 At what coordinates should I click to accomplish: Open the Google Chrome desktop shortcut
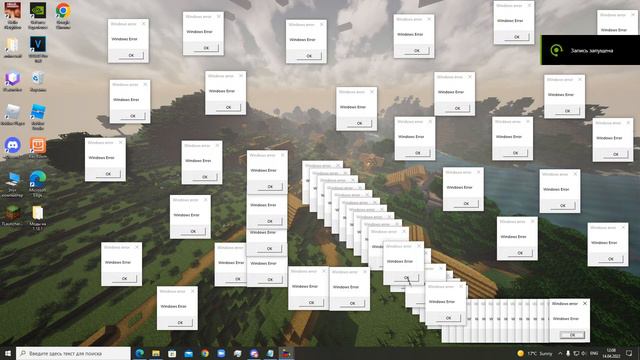[63, 16]
